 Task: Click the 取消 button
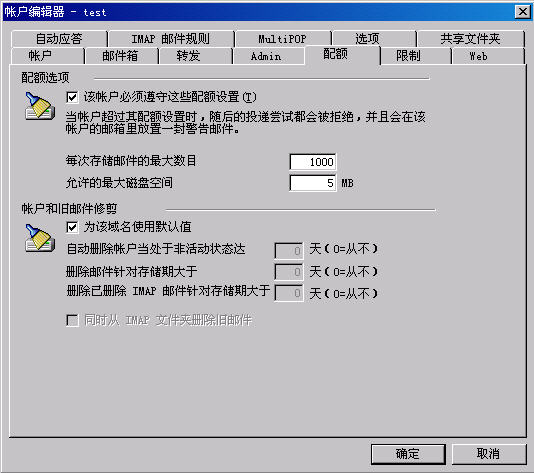tap(489, 454)
